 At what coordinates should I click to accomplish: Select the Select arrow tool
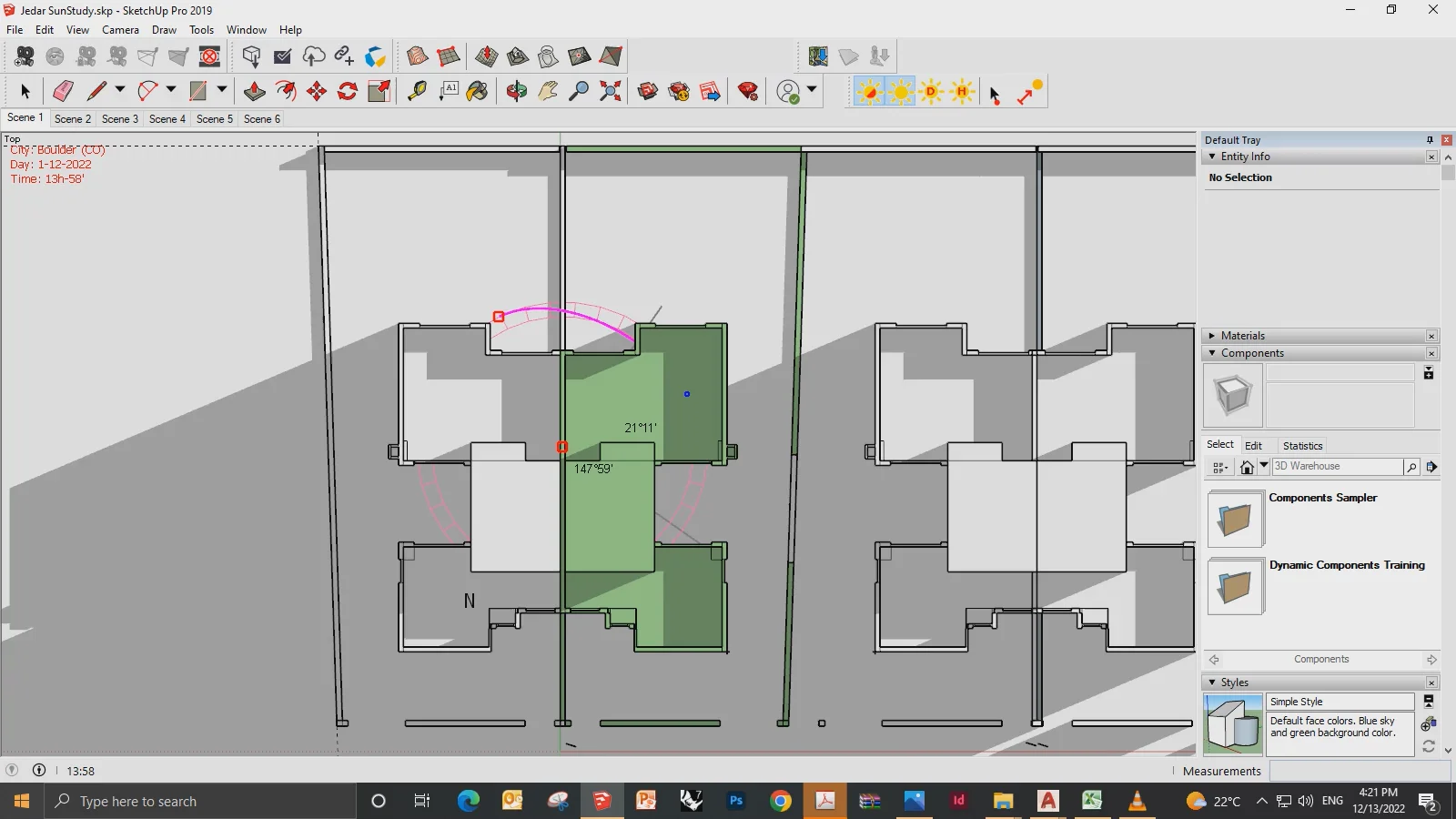pos(25,91)
